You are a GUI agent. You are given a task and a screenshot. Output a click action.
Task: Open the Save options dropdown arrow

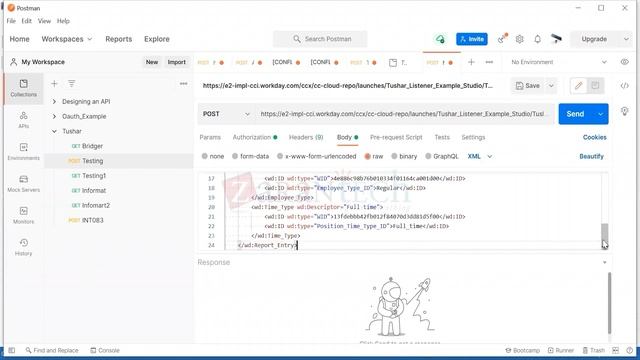coord(551,86)
